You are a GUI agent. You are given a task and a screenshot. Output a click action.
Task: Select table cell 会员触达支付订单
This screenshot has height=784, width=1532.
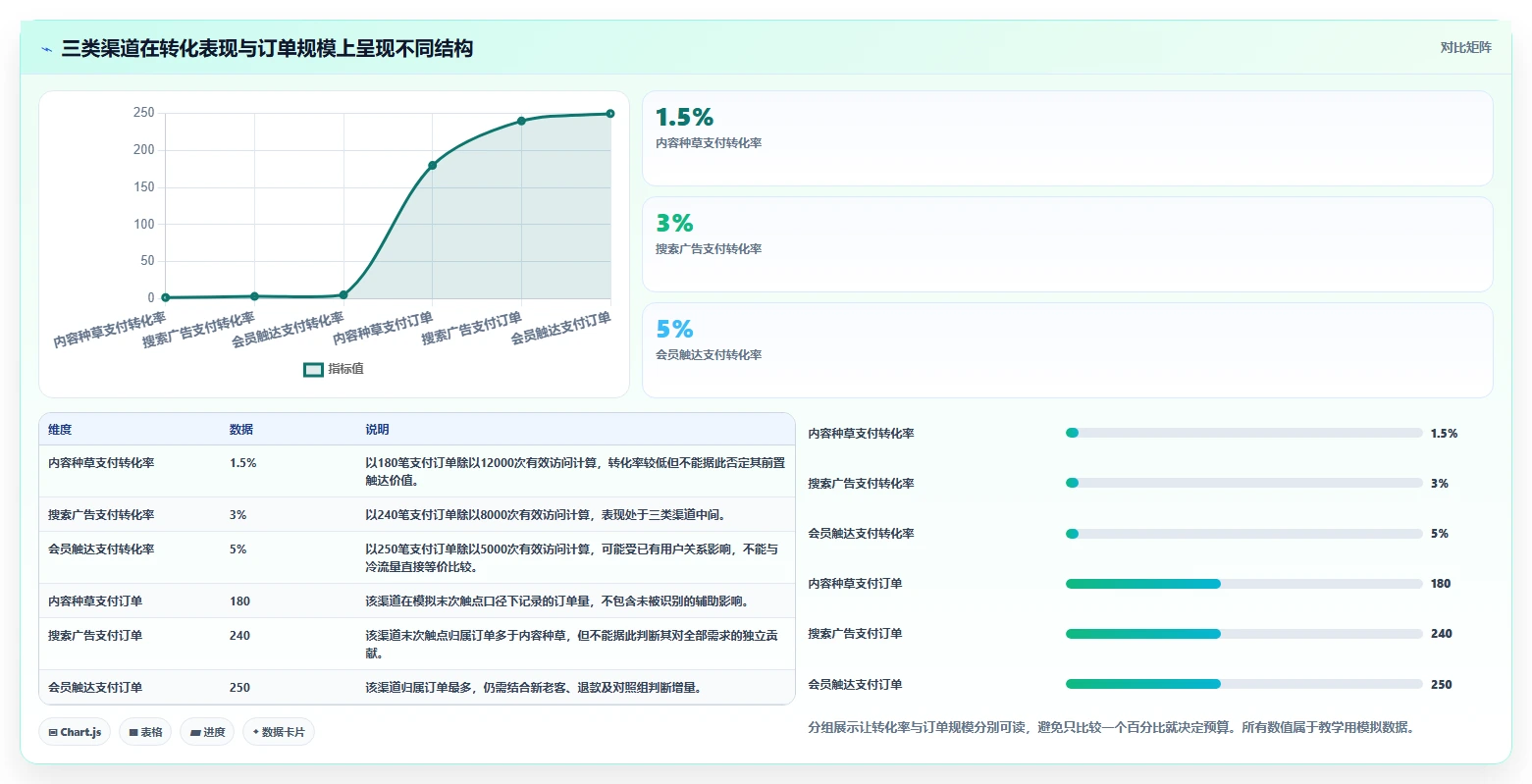pyautogui.click(x=95, y=688)
